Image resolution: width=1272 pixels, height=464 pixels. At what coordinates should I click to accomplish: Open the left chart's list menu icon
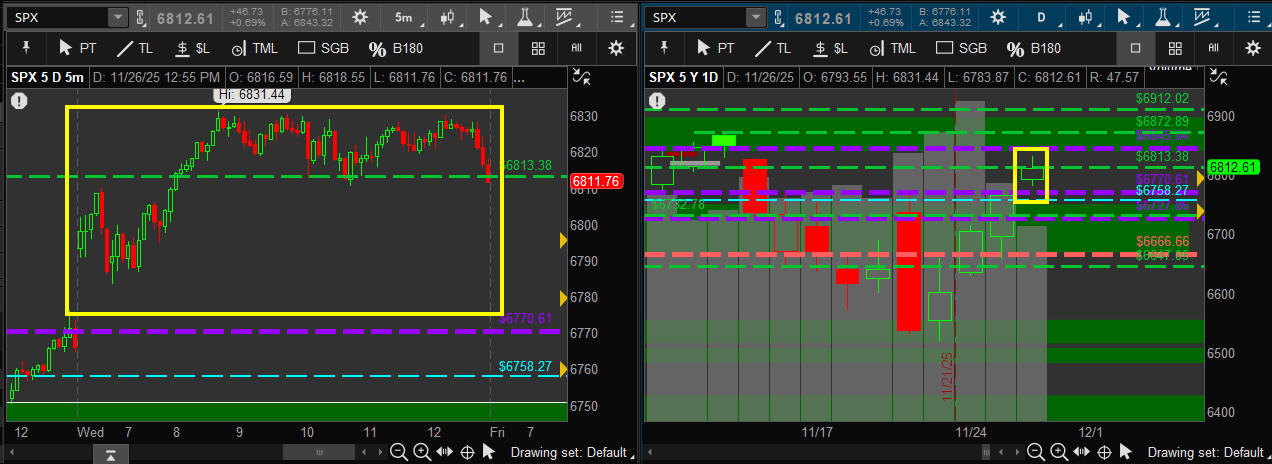click(x=617, y=17)
